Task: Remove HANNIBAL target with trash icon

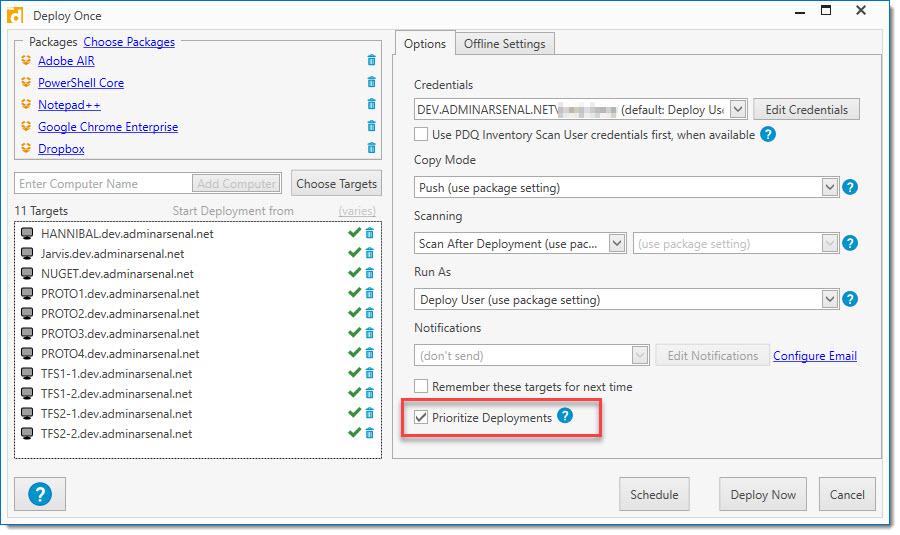Action: 370,233
